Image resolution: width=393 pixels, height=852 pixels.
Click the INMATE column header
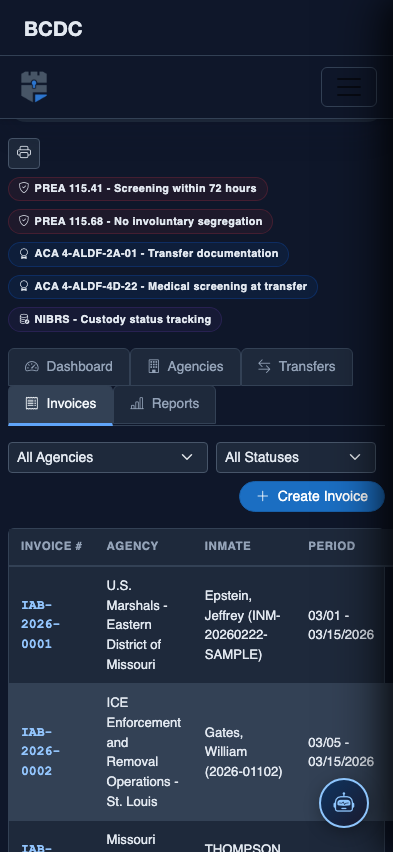[228, 546]
